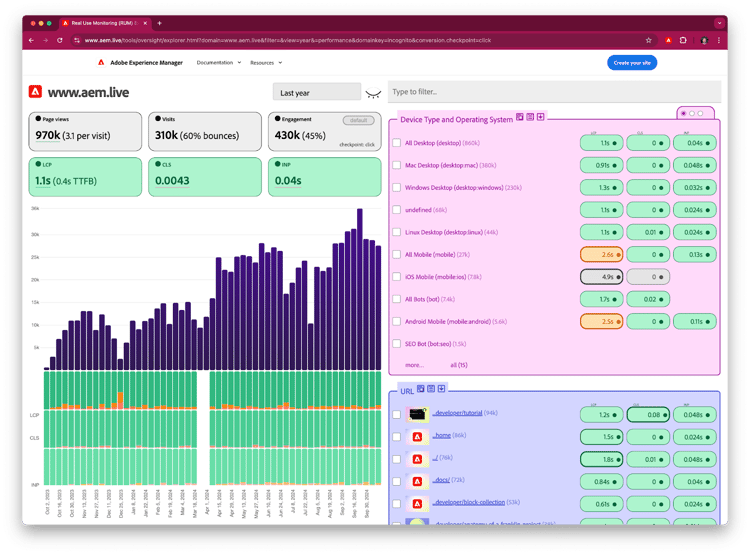Click the CLS 0.0043 metric card
This screenshot has height=554, width=750.
205,177
